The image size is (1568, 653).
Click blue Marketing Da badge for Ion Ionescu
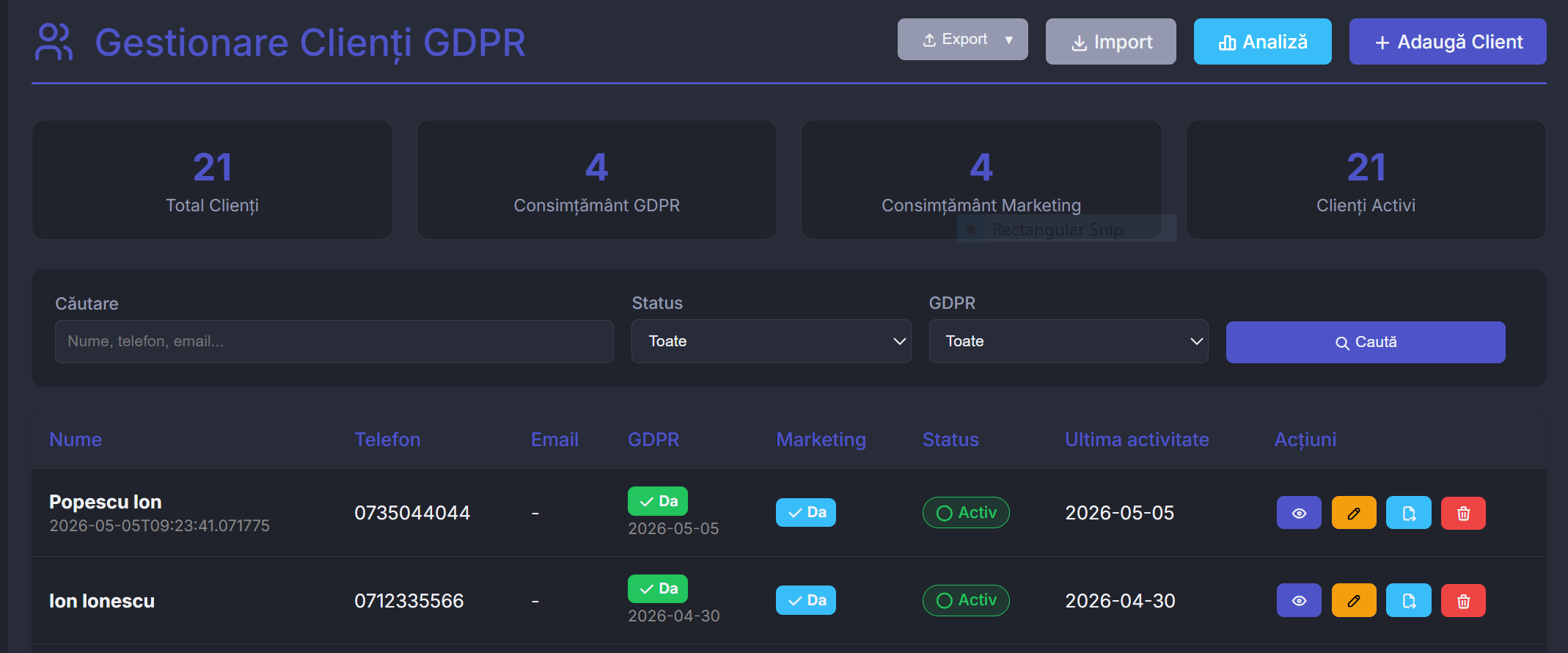coord(806,600)
